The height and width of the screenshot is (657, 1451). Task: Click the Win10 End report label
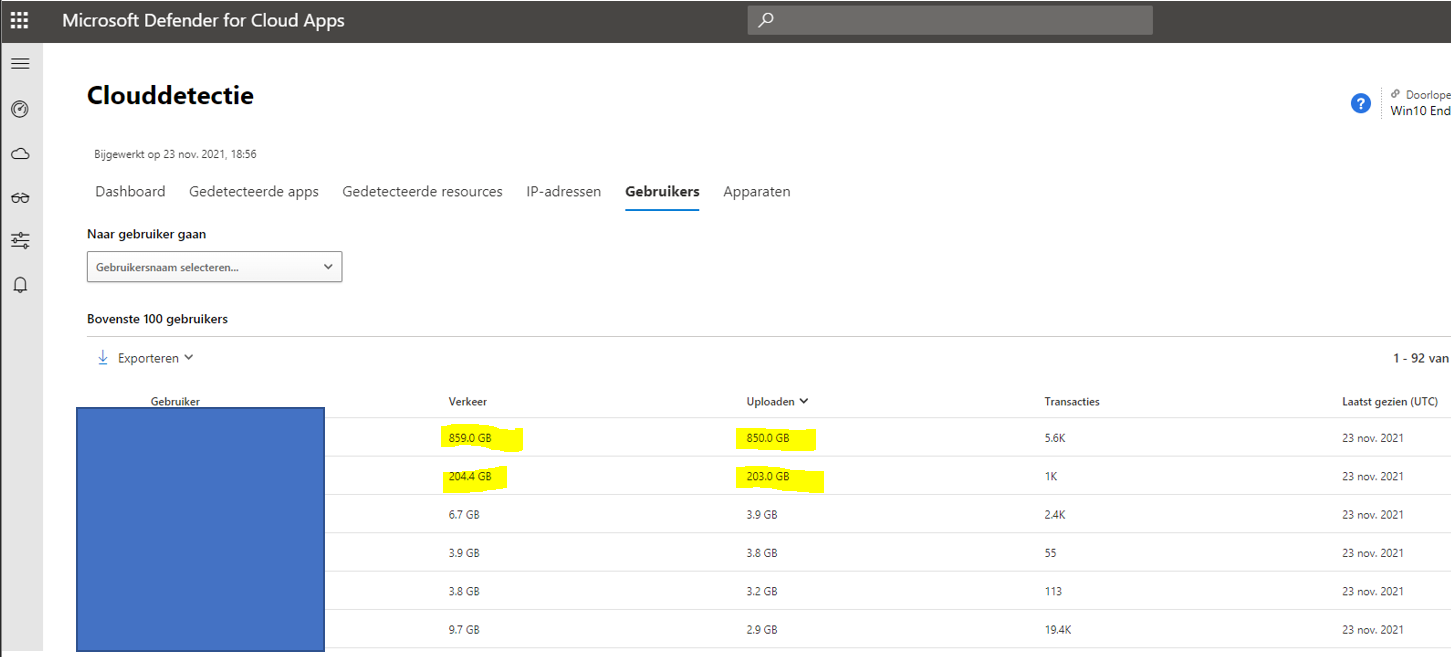pyautogui.click(x=1421, y=110)
